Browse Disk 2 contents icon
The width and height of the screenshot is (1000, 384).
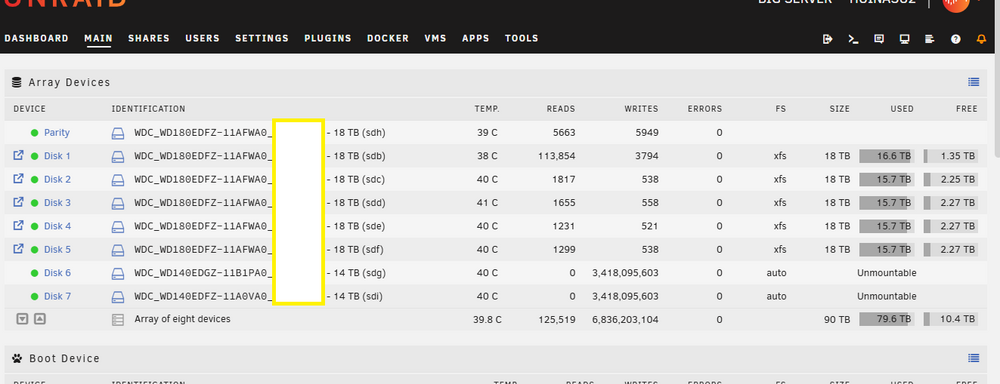point(18,179)
